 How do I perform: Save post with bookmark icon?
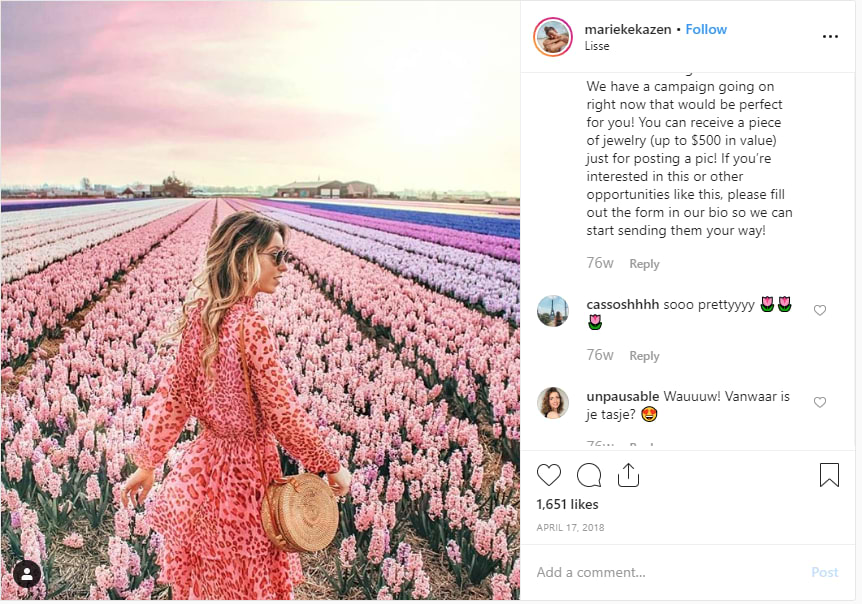pos(829,475)
